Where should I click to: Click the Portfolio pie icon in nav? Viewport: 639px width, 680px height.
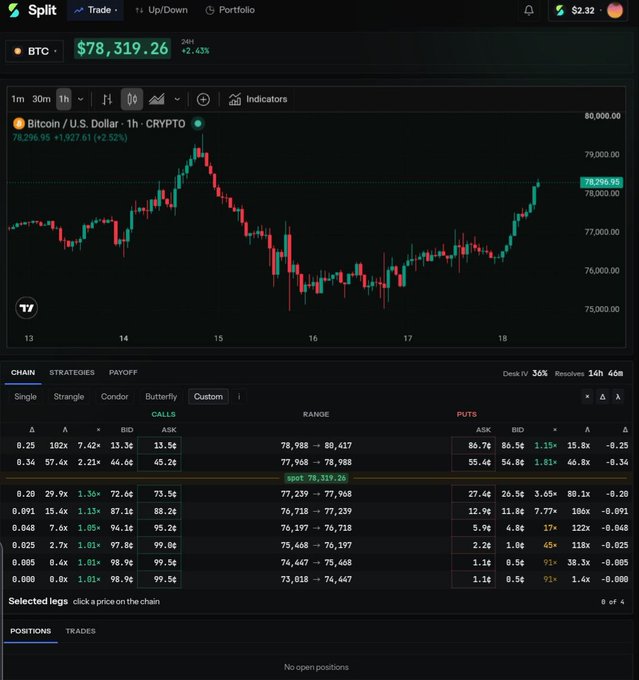(210, 10)
